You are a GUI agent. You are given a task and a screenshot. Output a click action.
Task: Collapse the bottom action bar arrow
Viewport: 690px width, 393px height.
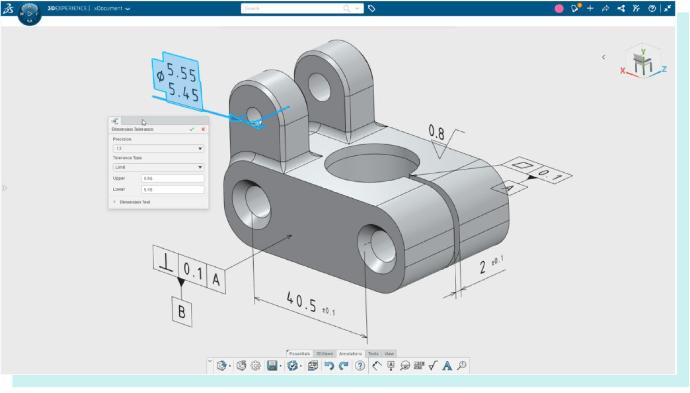click(210, 362)
